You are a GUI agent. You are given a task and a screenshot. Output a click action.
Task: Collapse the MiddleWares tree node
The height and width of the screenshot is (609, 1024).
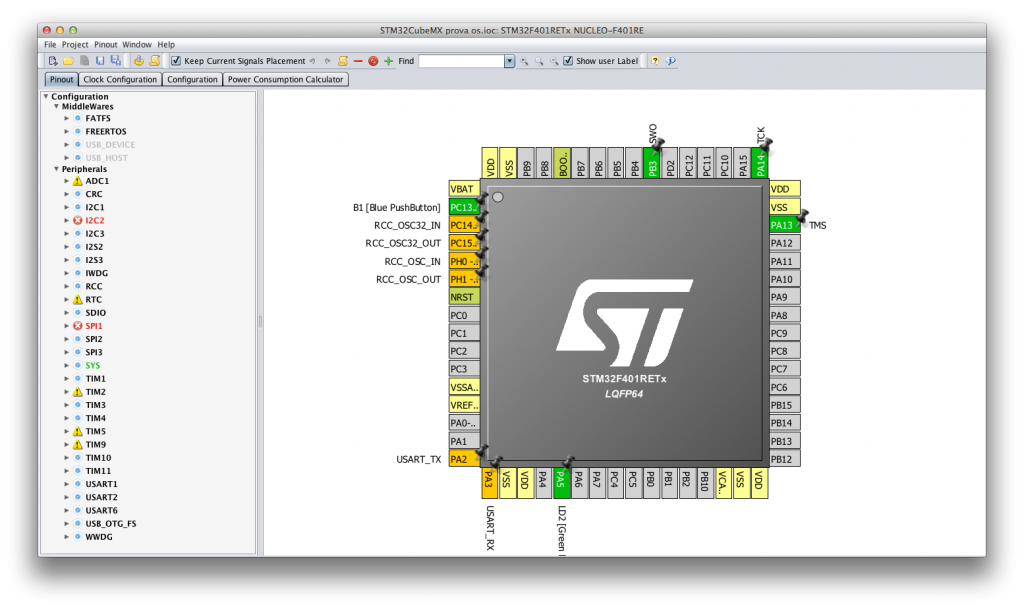[56, 106]
